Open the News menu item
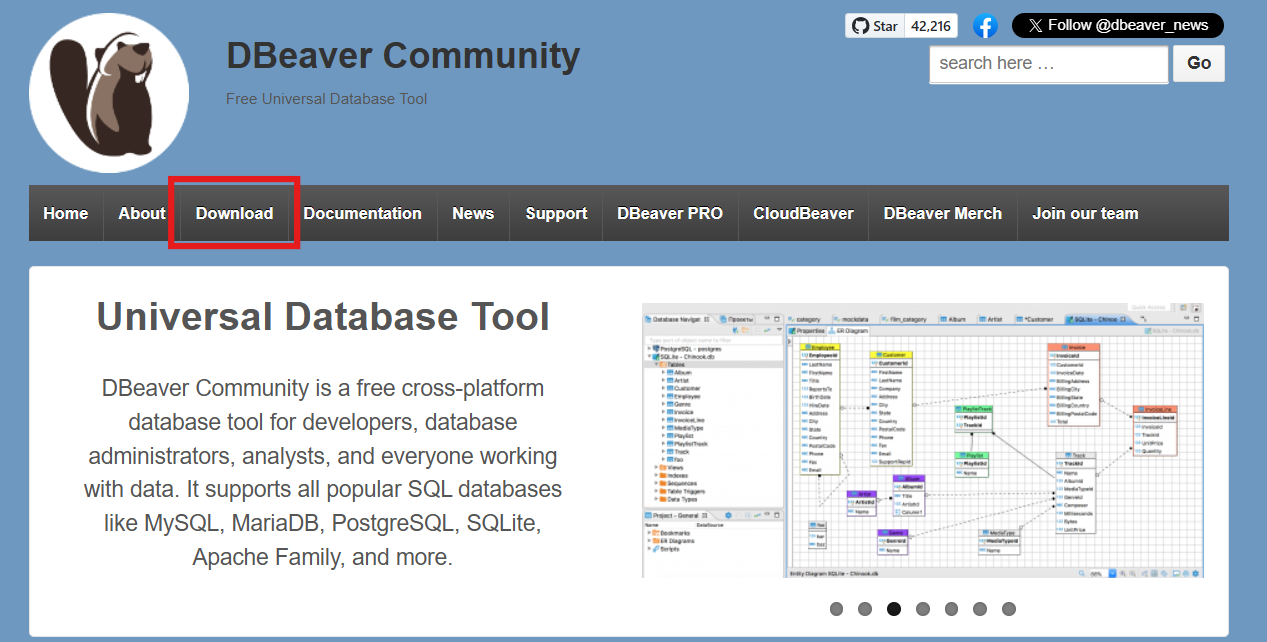Image resolution: width=1267 pixels, height=642 pixels. click(x=473, y=213)
